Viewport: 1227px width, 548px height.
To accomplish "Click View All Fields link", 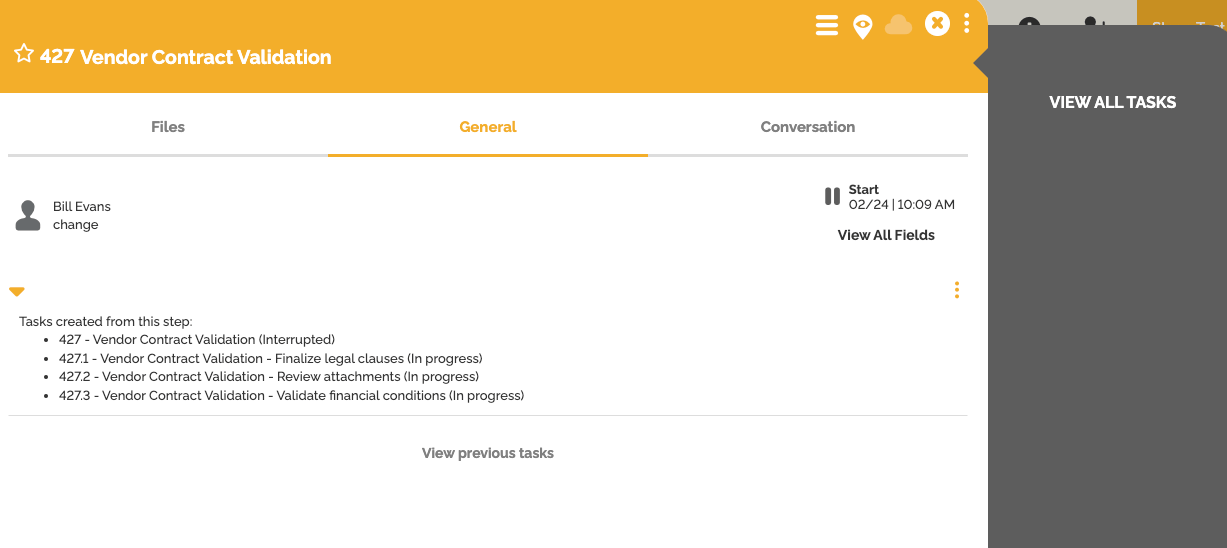I will point(886,235).
